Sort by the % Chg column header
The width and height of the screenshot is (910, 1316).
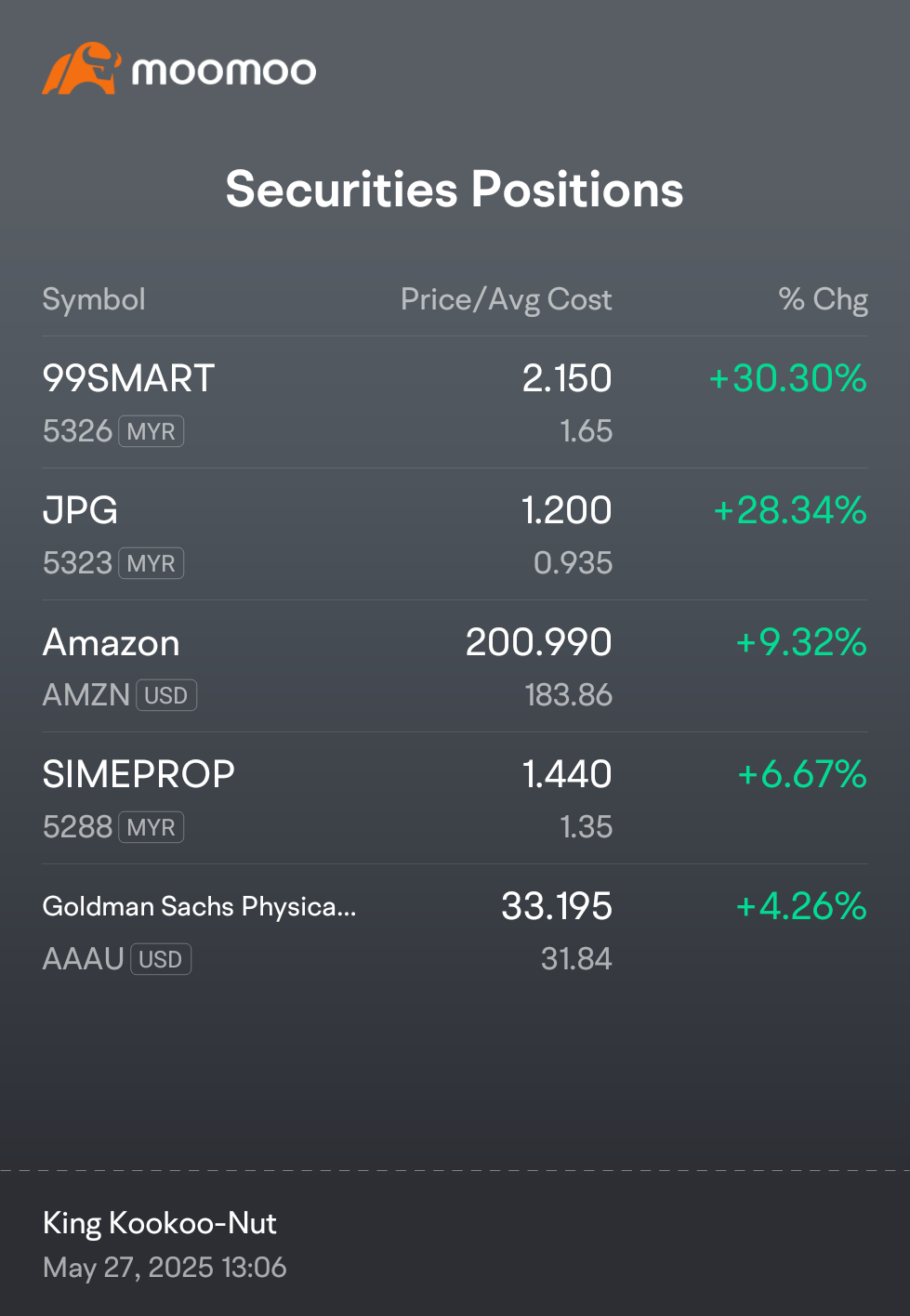pos(823,299)
